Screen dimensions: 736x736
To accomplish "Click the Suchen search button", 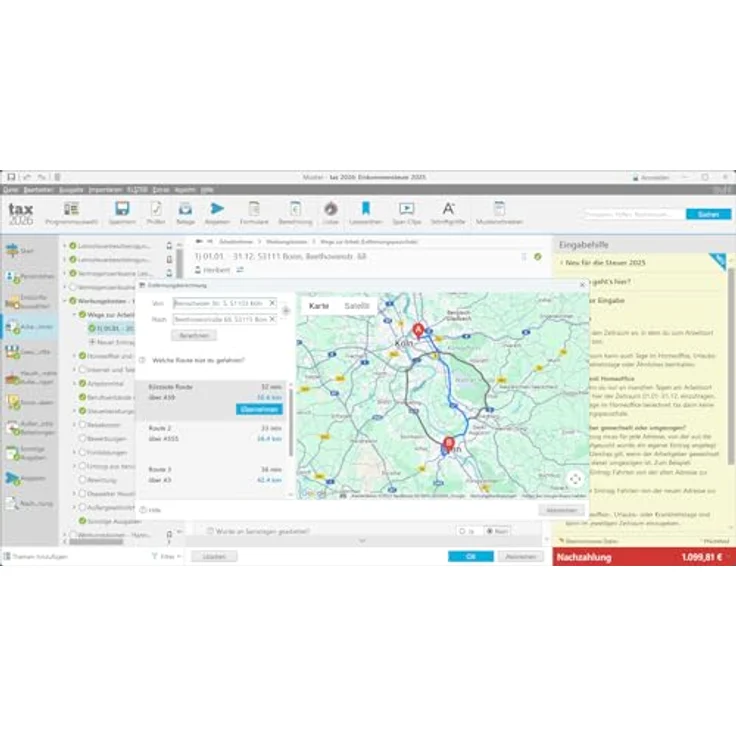I will (708, 214).
